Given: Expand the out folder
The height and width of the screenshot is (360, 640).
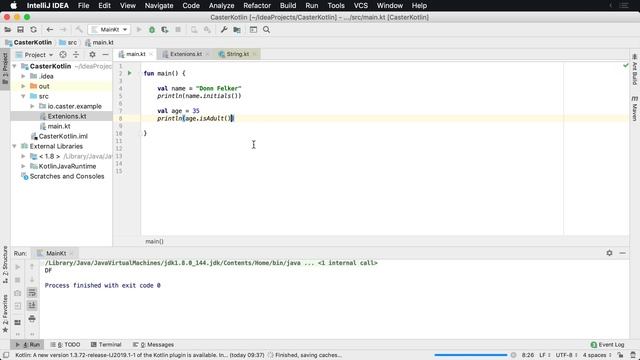Looking at the screenshot, I should coord(23,86).
